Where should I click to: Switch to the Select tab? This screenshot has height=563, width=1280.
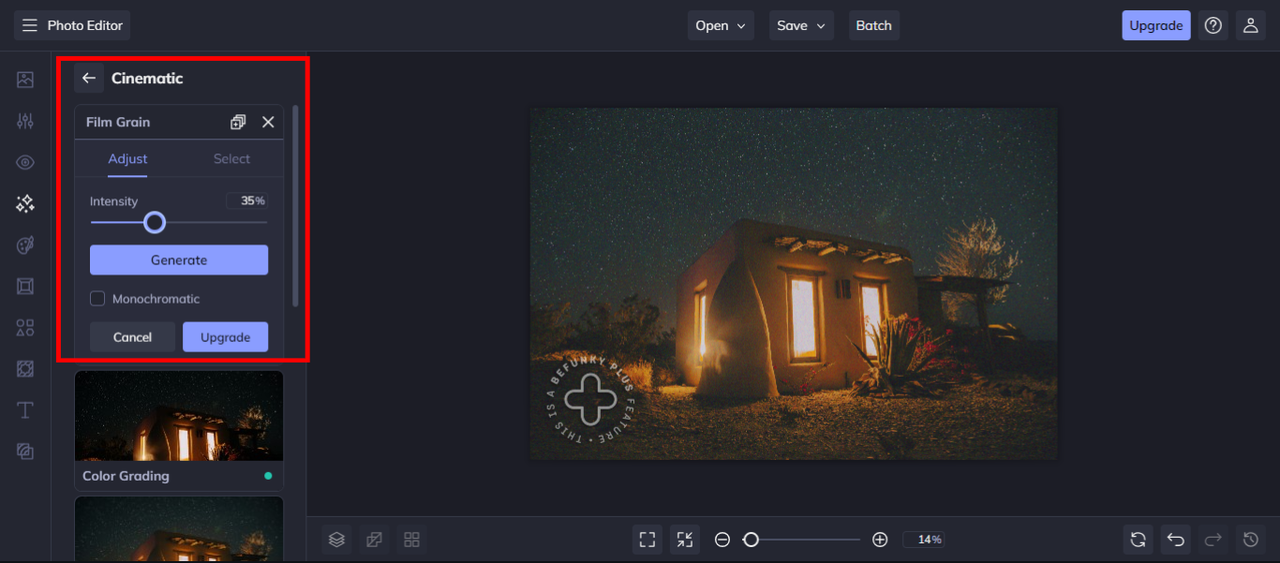tap(231, 159)
